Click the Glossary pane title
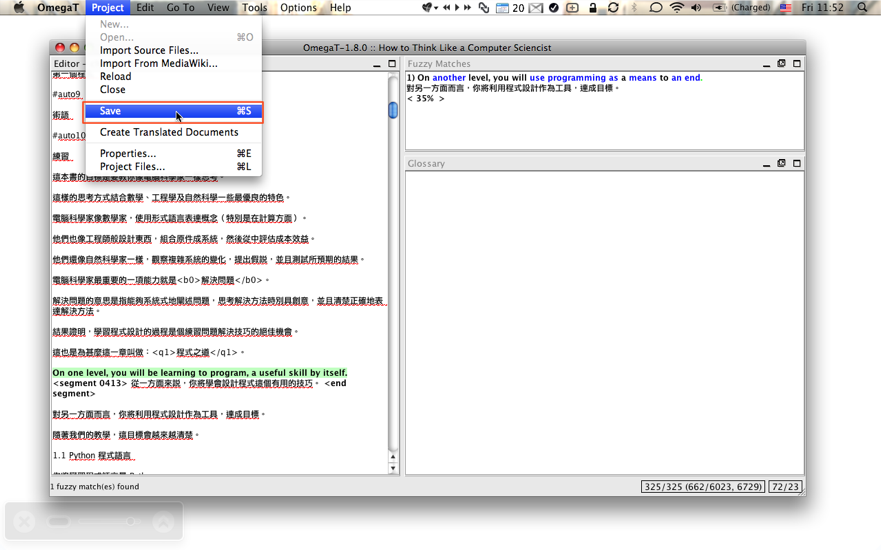This screenshot has width=881, height=550. click(426, 163)
